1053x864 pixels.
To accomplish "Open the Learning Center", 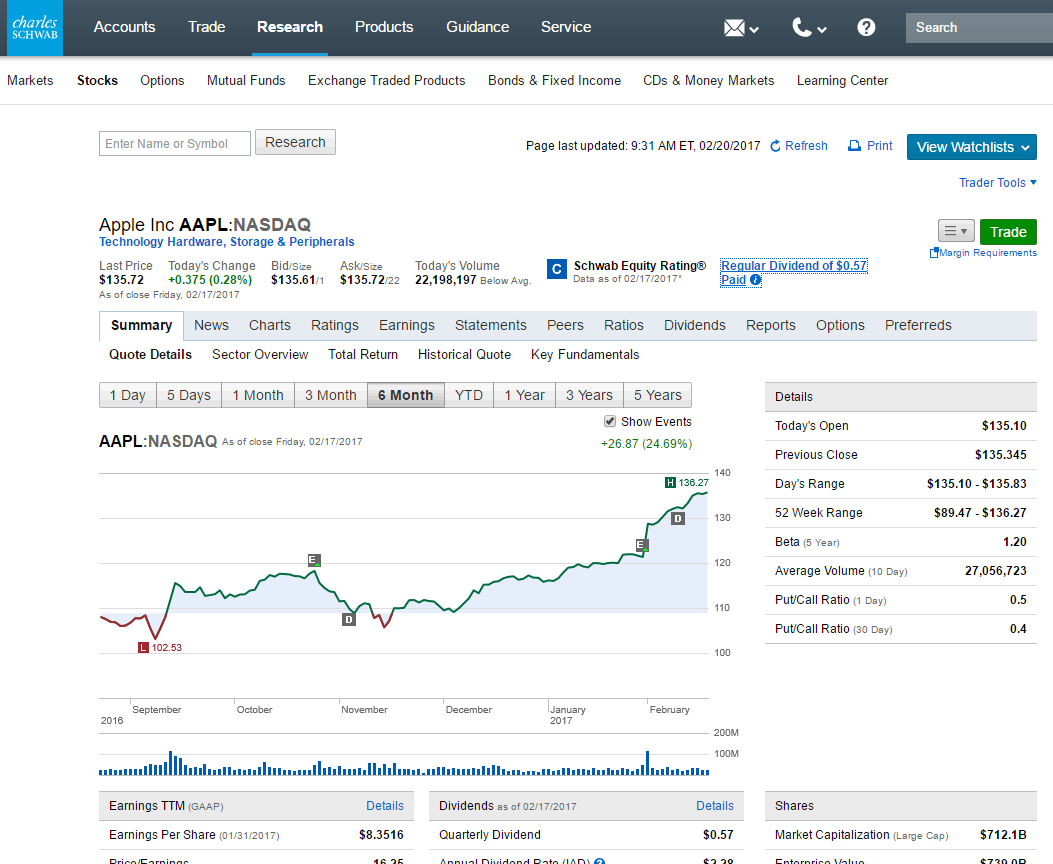I will 842,81.
